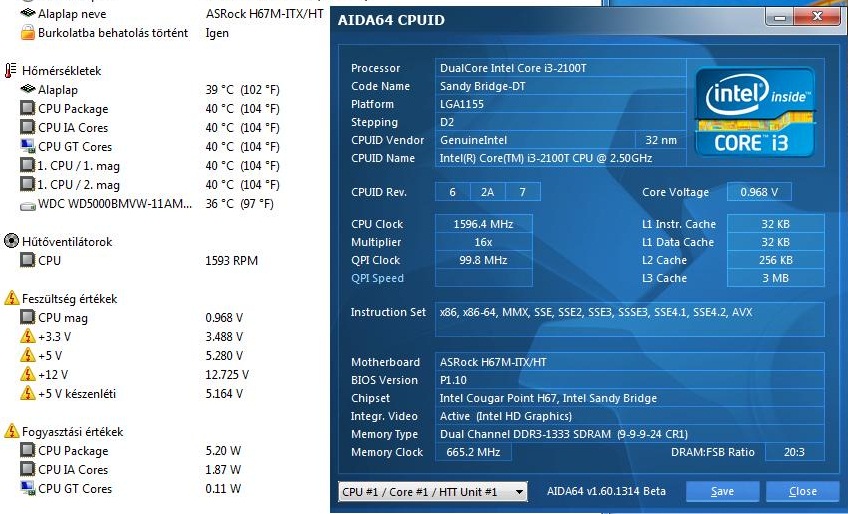The image size is (848, 514).
Task: Click the CPUID Rev. box showing 2A
Action: tap(487, 192)
